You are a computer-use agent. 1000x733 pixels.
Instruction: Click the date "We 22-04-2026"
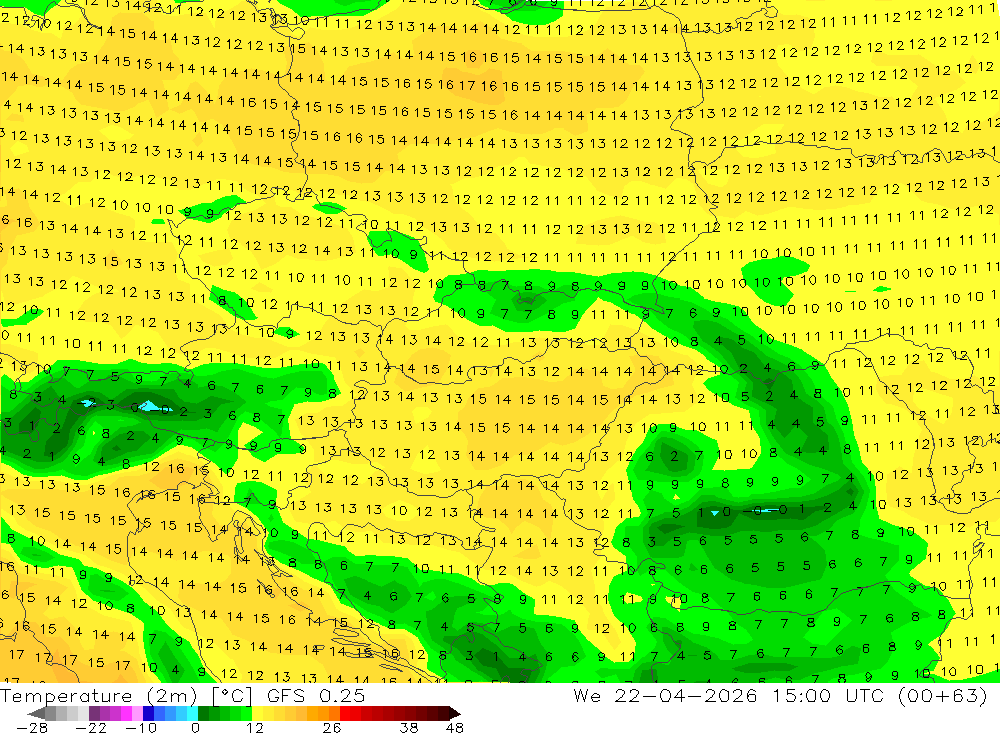(x=665, y=695)
